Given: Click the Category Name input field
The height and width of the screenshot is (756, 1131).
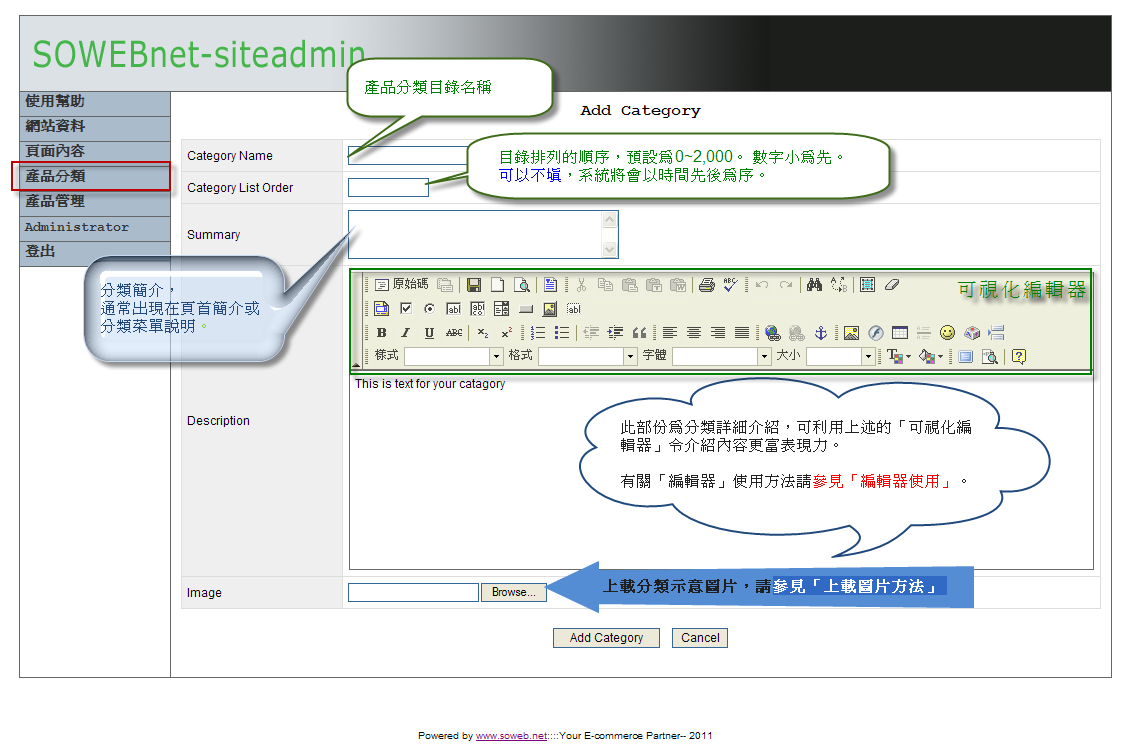Looking at the screenshot, I should (407, 155).
